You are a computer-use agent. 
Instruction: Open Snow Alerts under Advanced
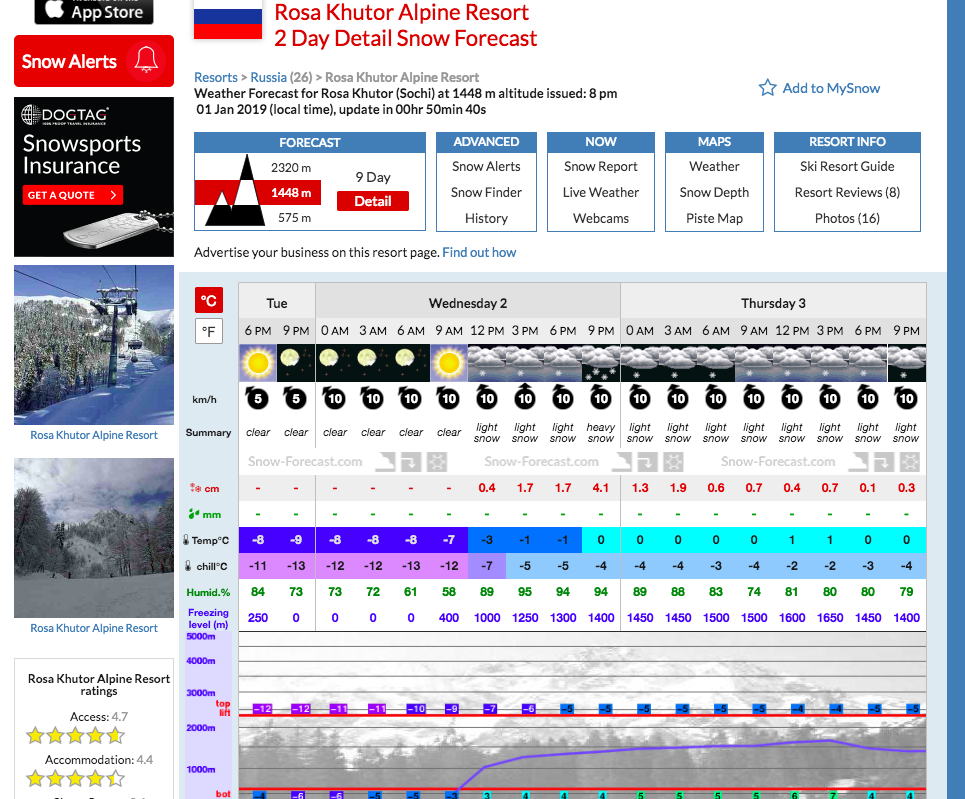pos(486,166)
